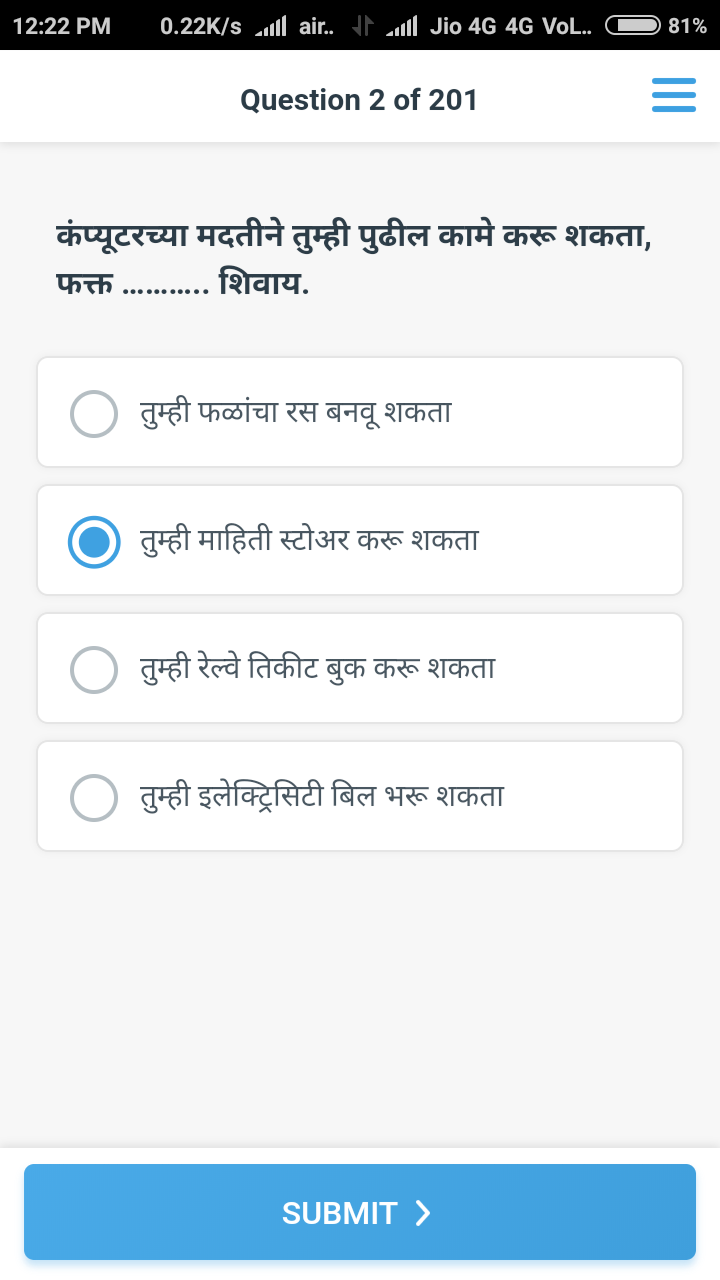Tap the answer text 'तुम्ही इलेक्ट्रिसिटी बिल भरू शकता'
Image resolution: width=720 pixels, height=1280 pixels.
pos(322,796)
